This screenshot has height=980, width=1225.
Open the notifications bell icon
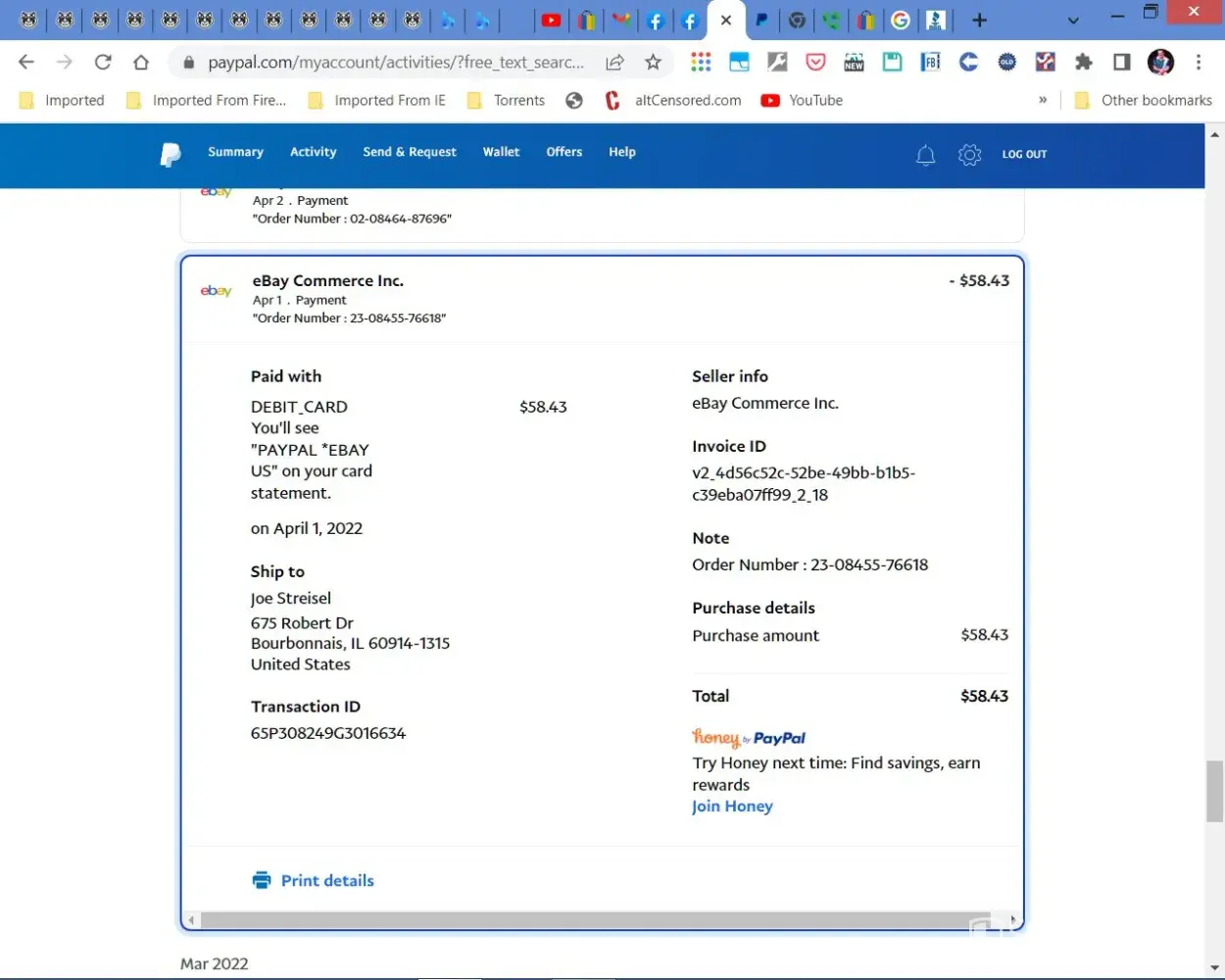tap(925, 155)
